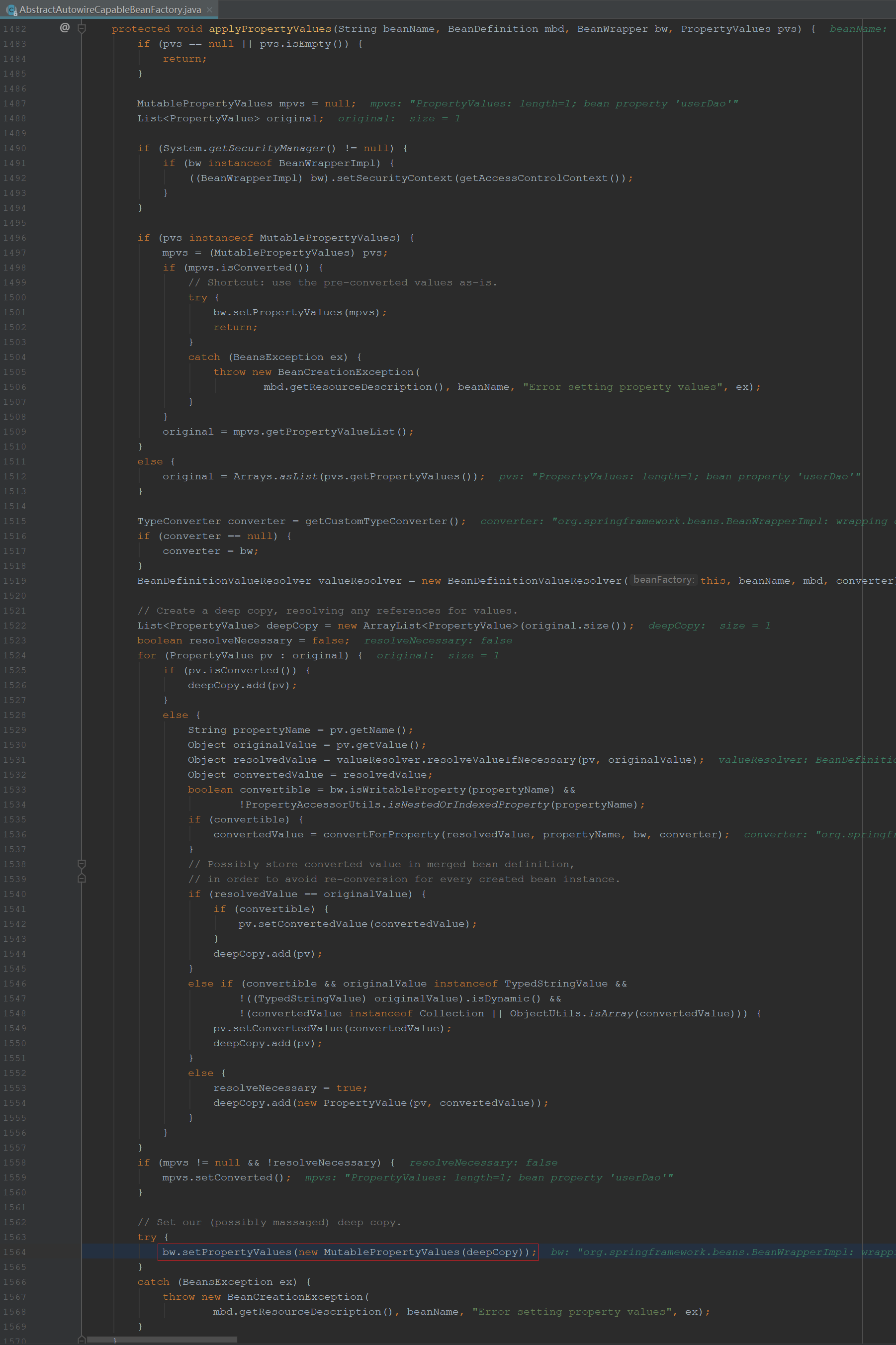Click line number 1501 in the gutter
The image size is (896, 1345).
14,312
